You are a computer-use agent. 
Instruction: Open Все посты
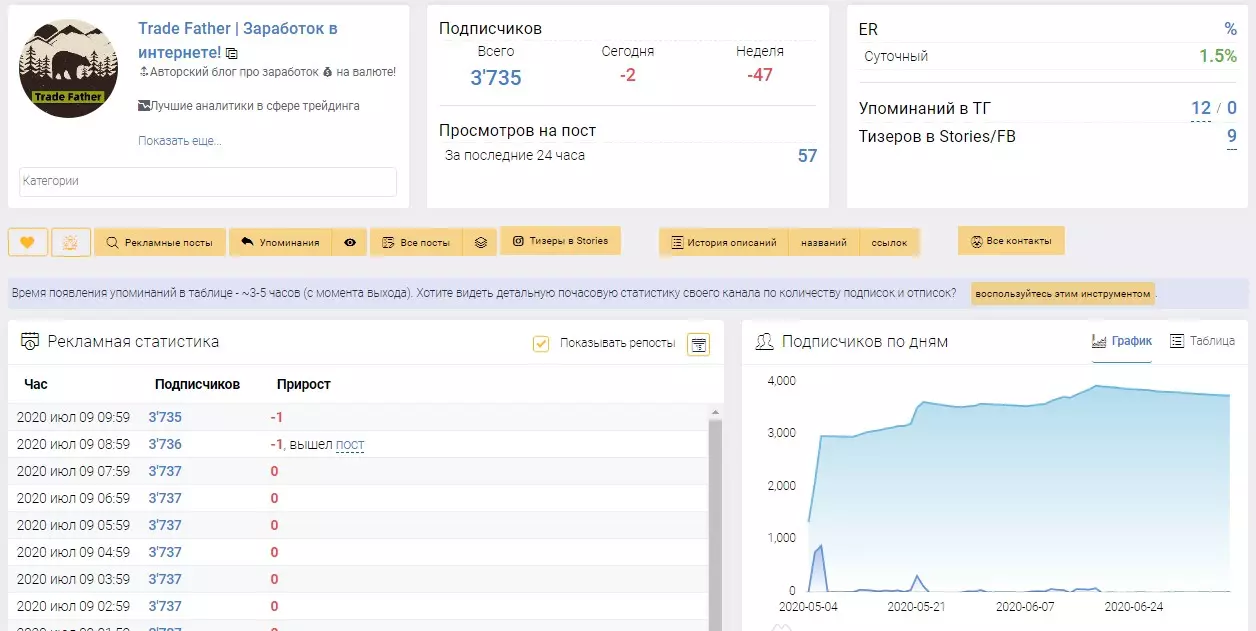tap(416, 242)
